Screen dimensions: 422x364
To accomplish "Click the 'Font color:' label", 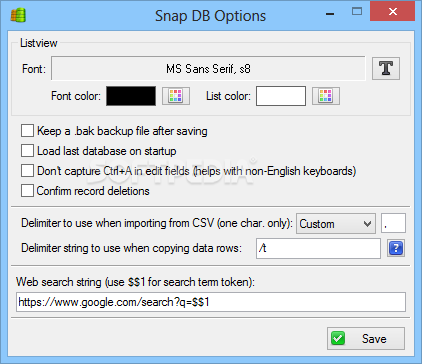I will [76, 96].
